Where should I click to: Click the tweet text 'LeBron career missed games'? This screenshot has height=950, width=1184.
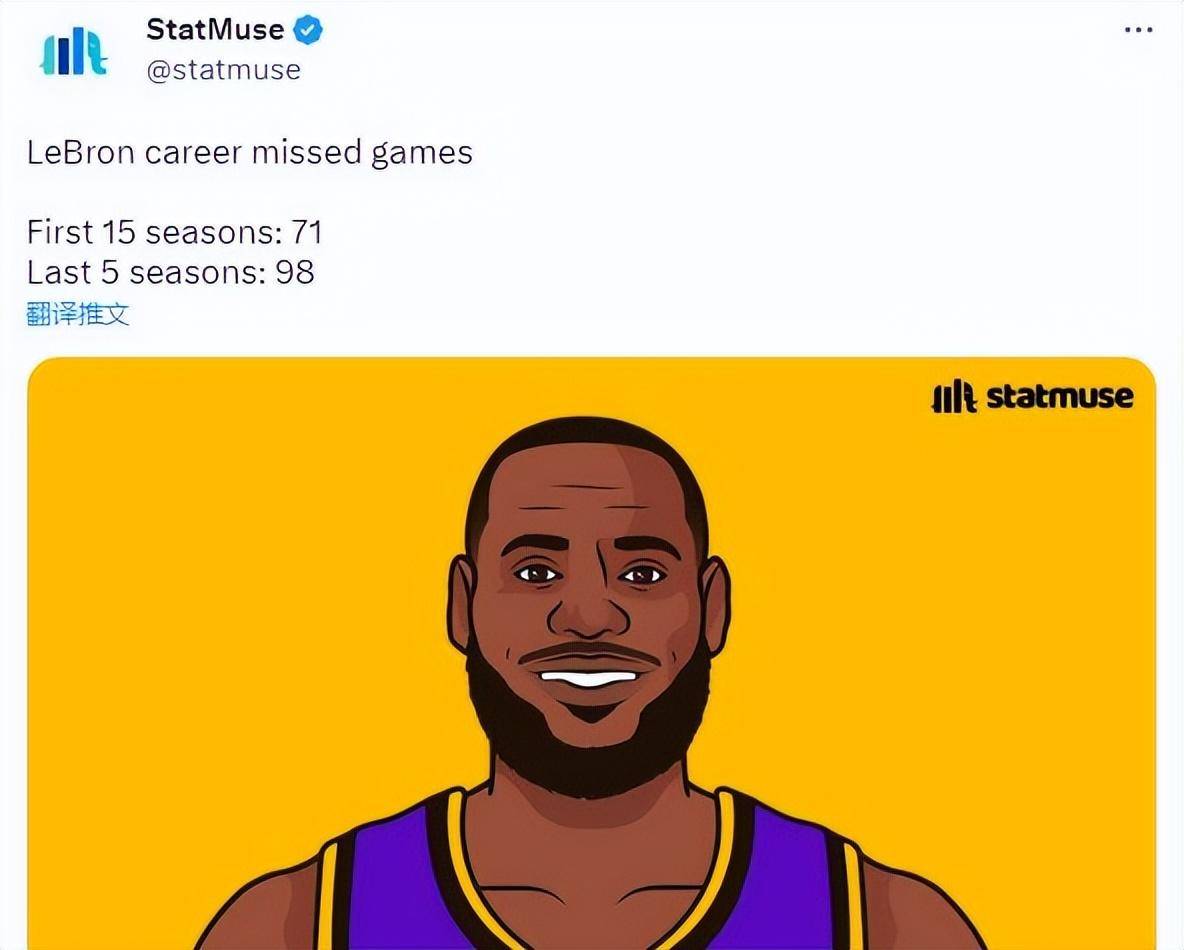click(250, 153)
